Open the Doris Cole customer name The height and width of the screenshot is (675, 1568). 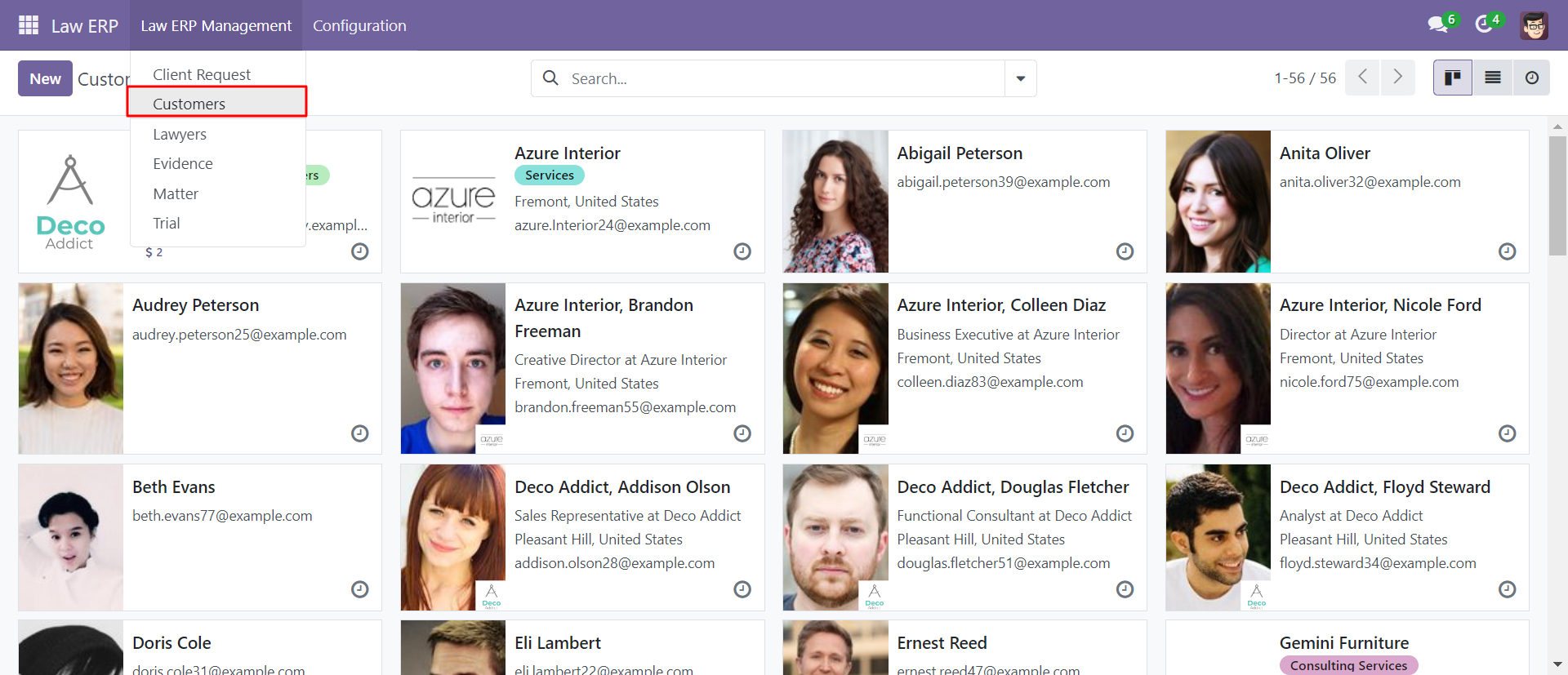tap(171, 643)
